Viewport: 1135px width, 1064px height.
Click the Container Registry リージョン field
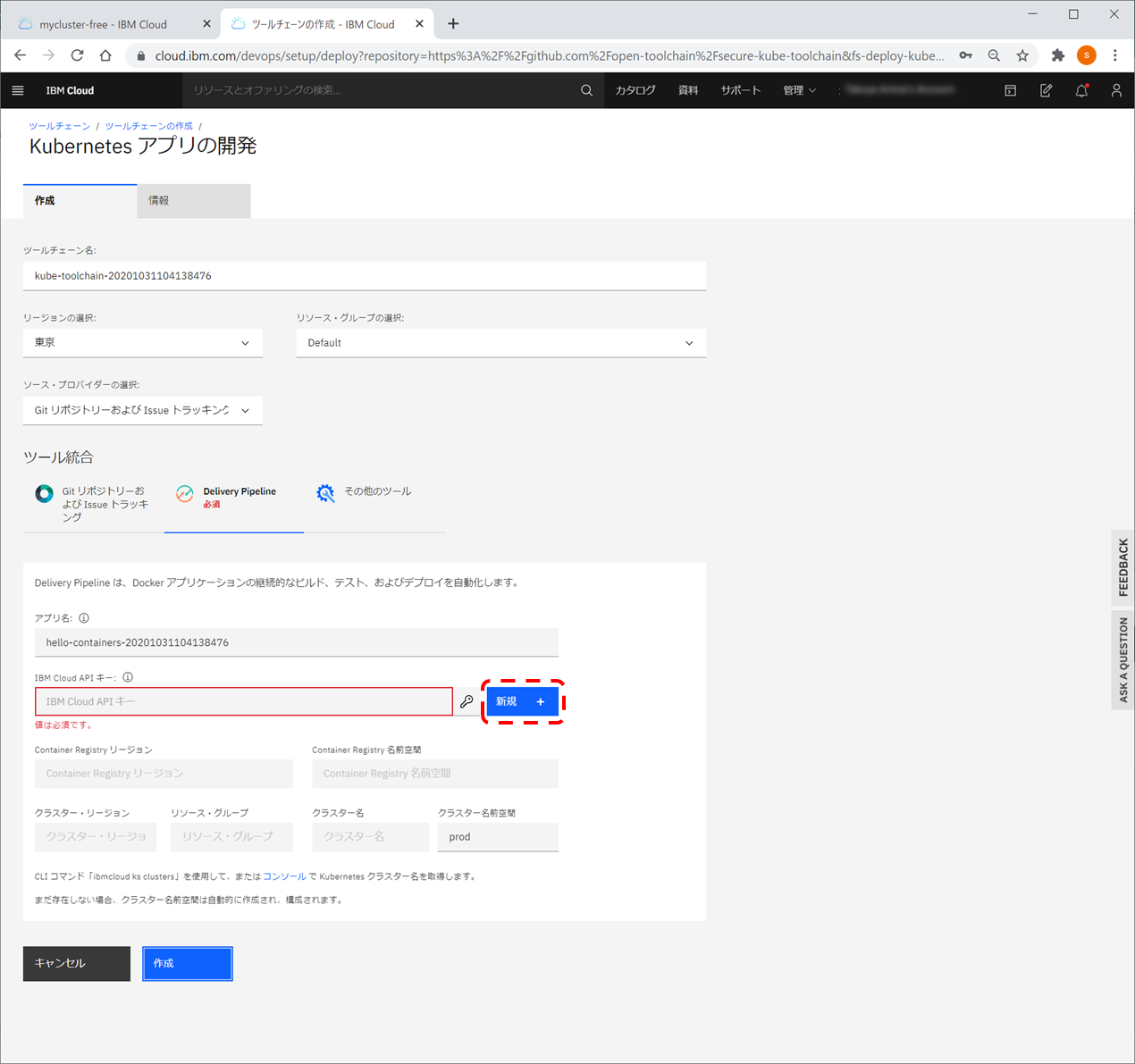click(164, 774)
